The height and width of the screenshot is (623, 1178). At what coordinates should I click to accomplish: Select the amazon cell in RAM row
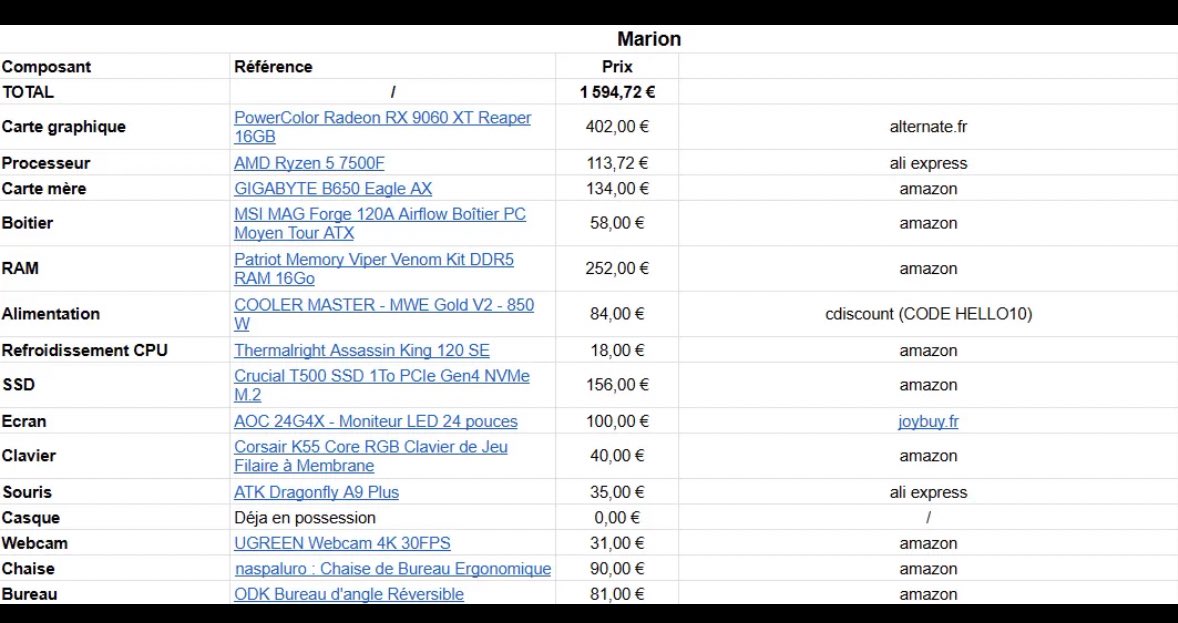928,268
